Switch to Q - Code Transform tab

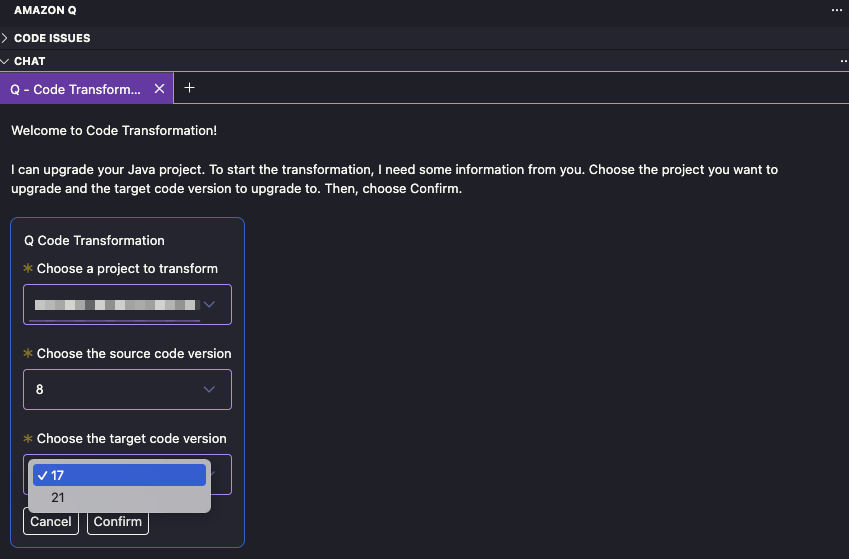click(x=75, y=89)
